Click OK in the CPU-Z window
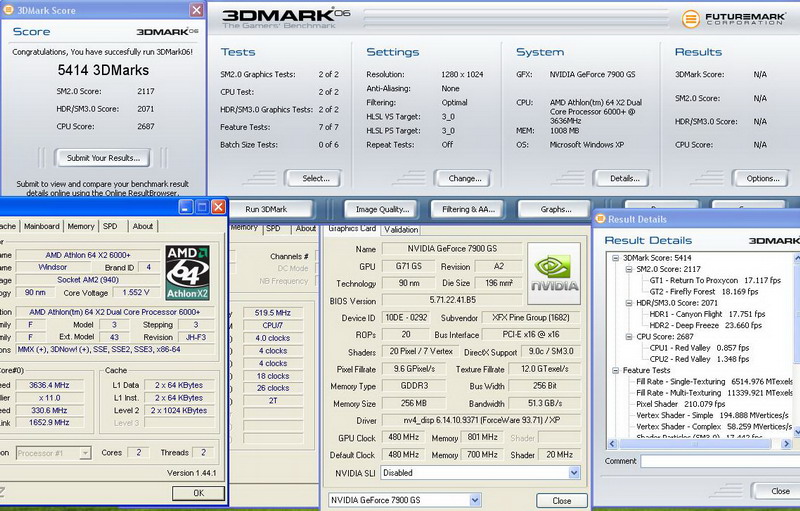The height and width of the screenshot is (511, 800). coord(198,493)
